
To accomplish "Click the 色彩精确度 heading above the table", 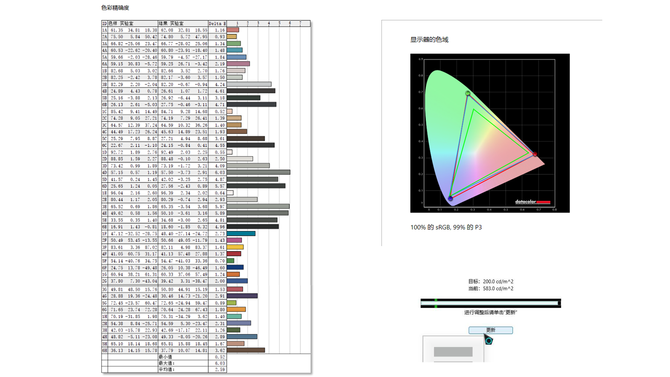I will [115, 8].
